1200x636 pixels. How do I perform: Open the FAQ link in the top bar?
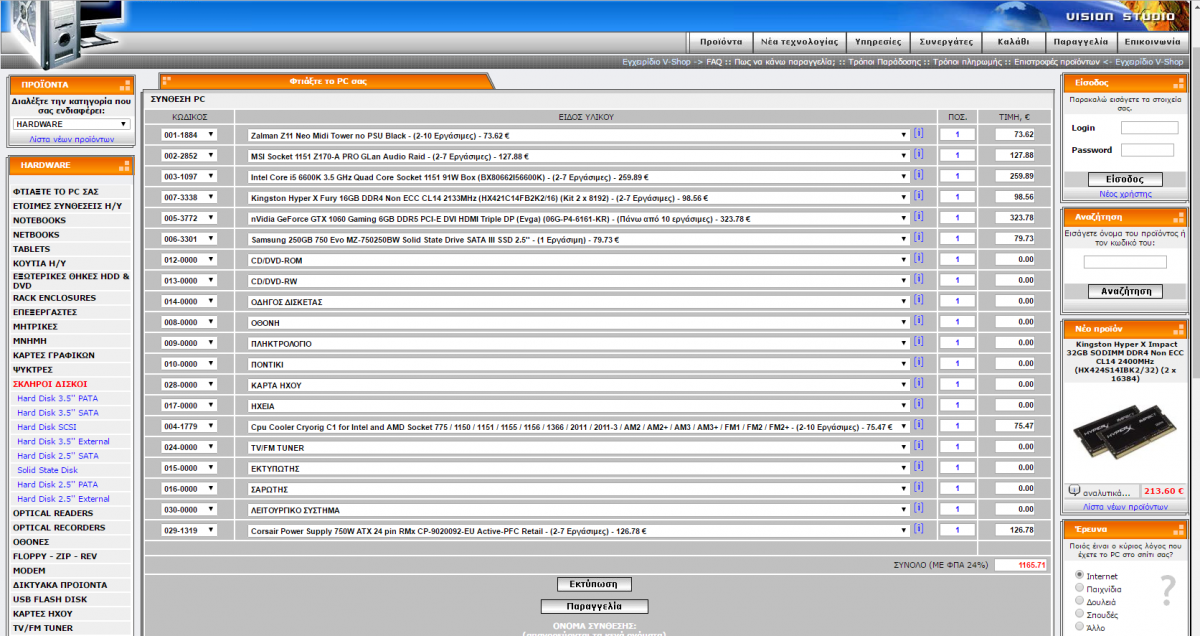[x=714, y=62]
